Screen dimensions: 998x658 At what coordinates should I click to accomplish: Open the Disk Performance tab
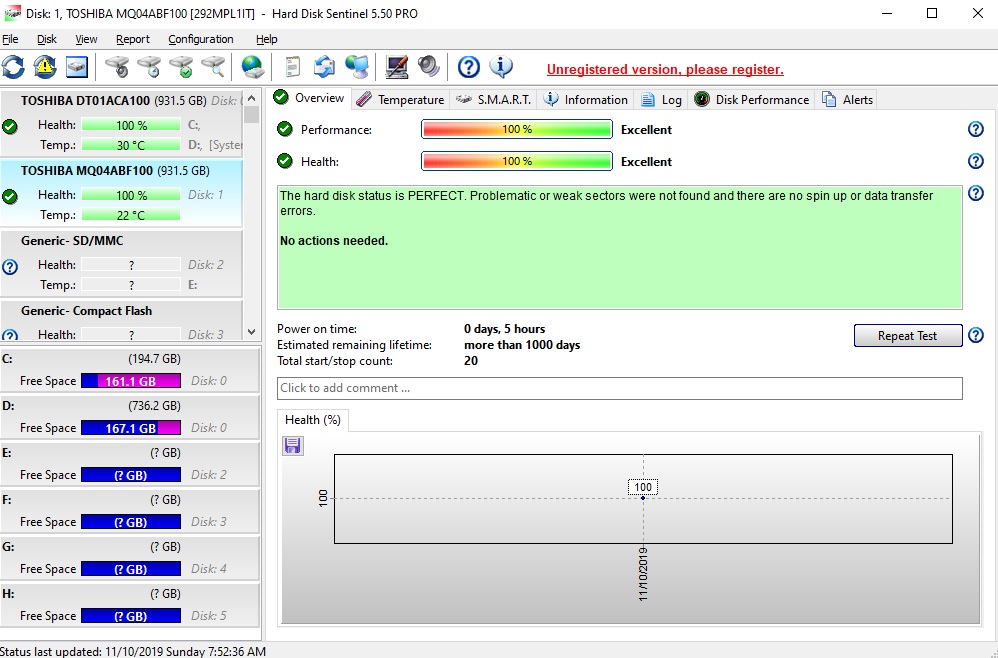(x=752, y=99)
